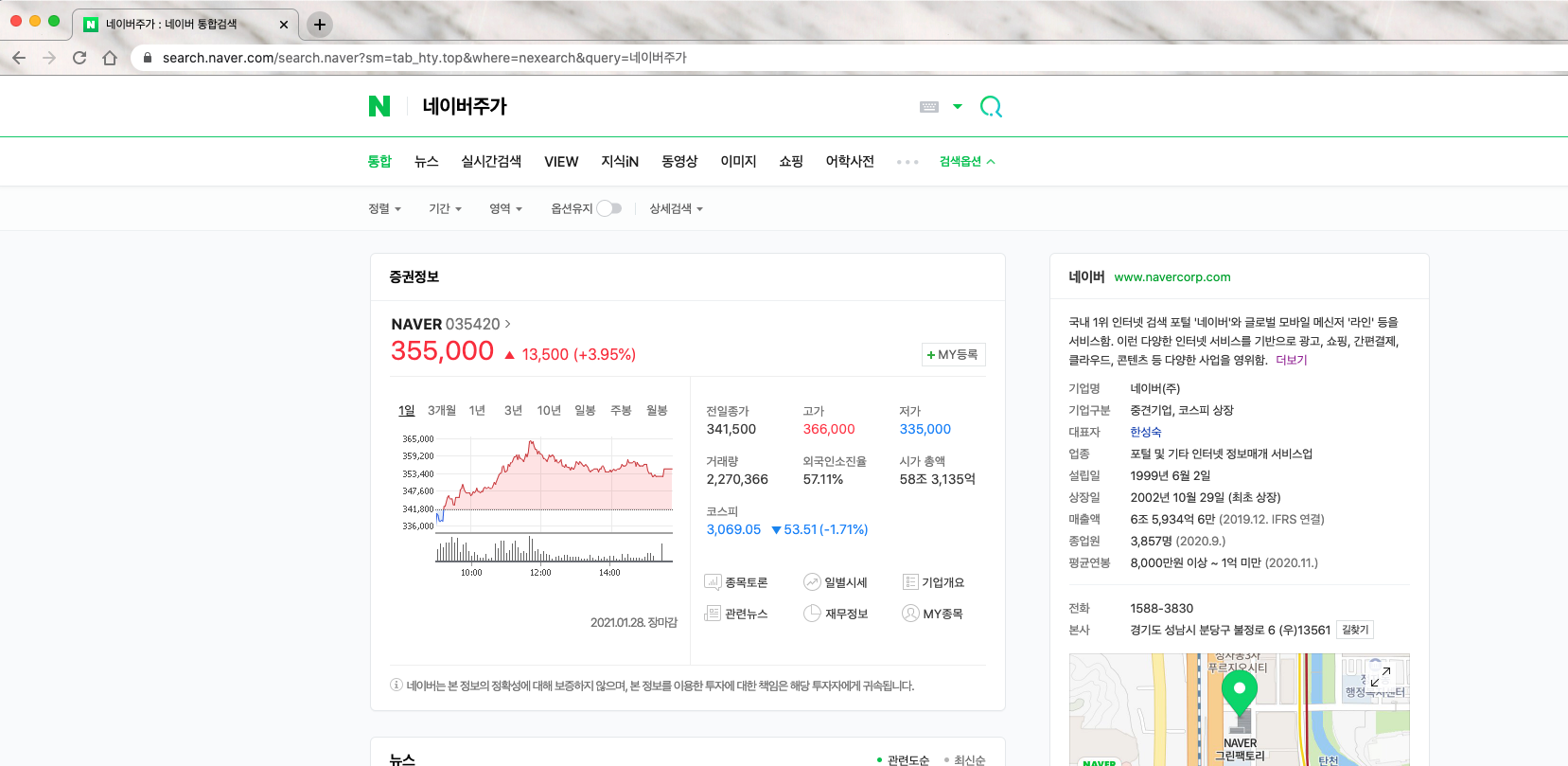This screenshot has height=766, width=1568.
Task: Open the 어학사전 tab
Action: pyautogui.click(x=850, y=161)
